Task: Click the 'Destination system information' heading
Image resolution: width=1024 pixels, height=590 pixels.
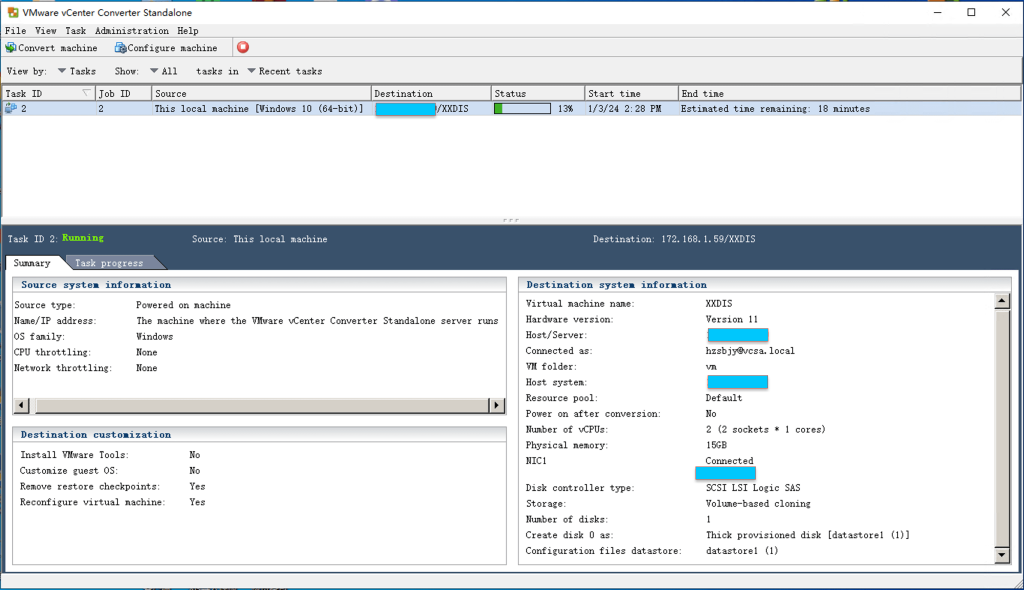Action: [616, 285]
